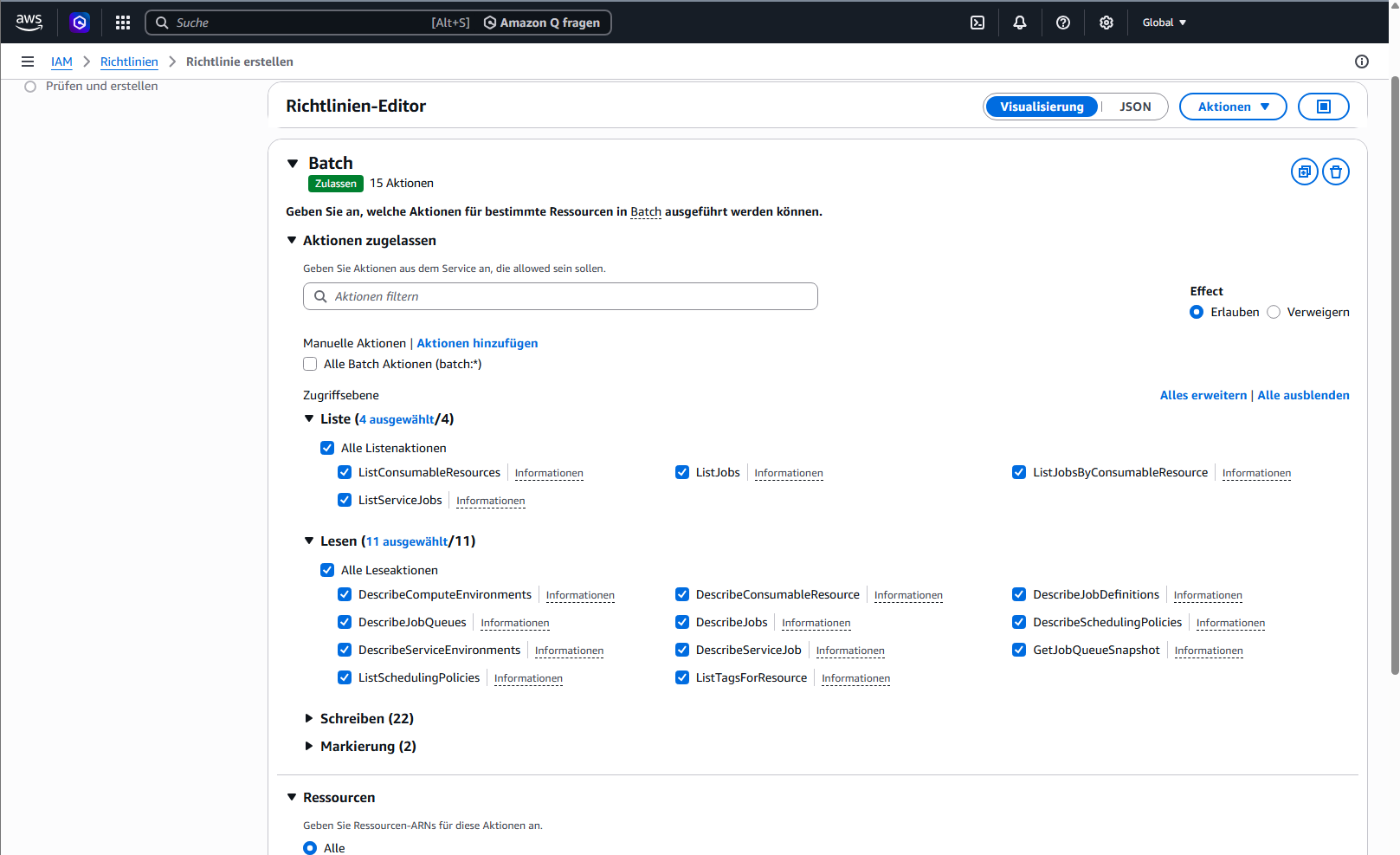Viewport: 1400px width, 855px height.
Task: Launch the CloudShell terminal icon
Action: [977, 23]
